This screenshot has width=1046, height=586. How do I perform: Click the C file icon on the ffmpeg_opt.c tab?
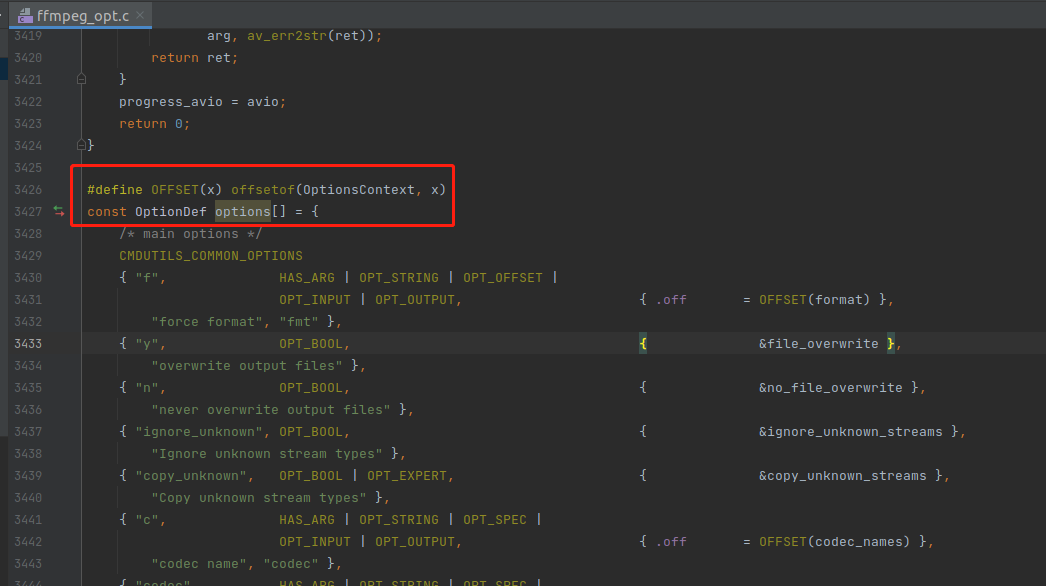(x=23, y=15)
